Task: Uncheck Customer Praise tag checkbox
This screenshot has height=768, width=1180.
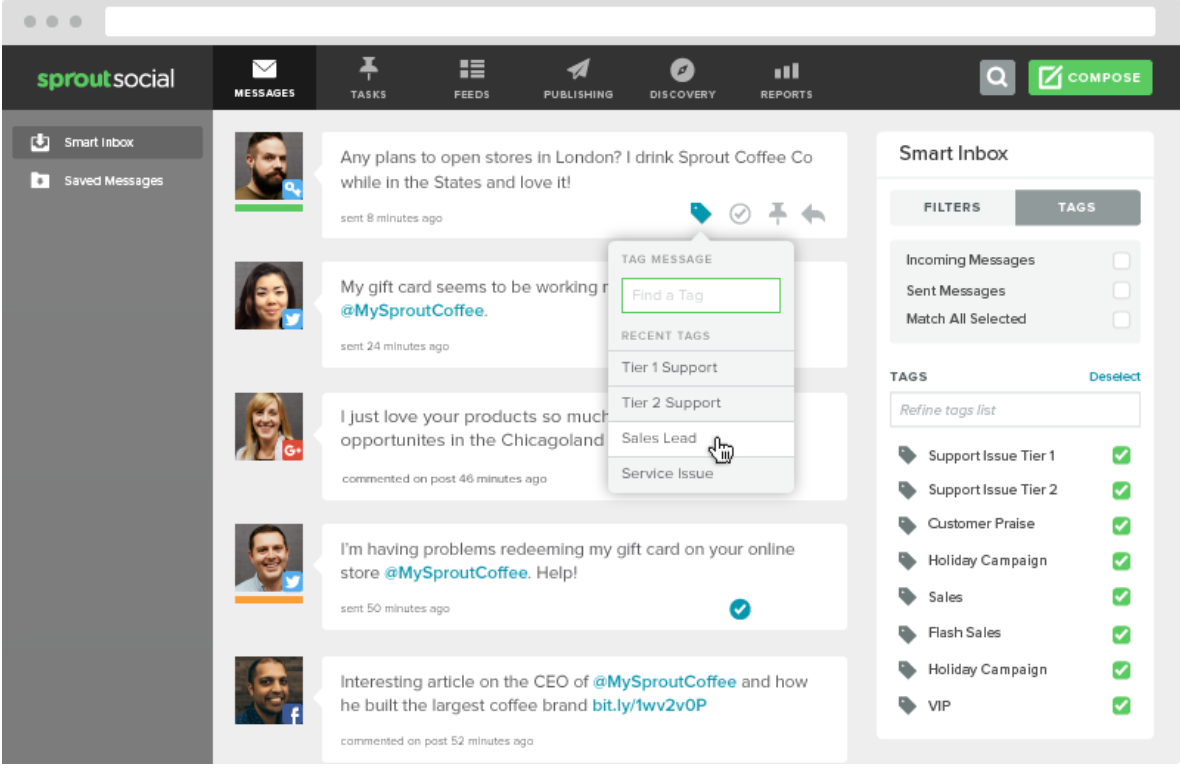Action: pyautogui.click(x=1121, y=526)
